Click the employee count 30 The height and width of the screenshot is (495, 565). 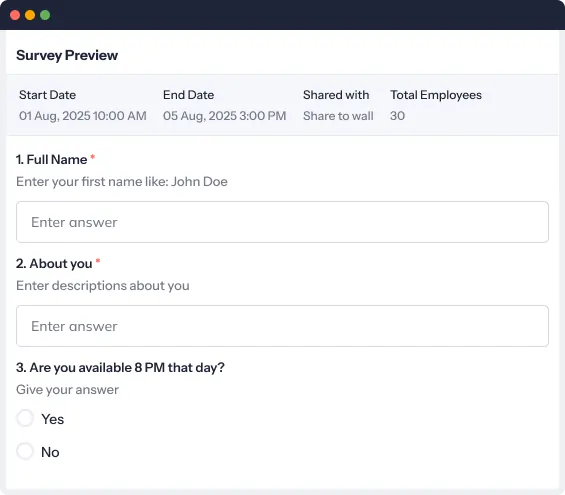pos(397,116)
